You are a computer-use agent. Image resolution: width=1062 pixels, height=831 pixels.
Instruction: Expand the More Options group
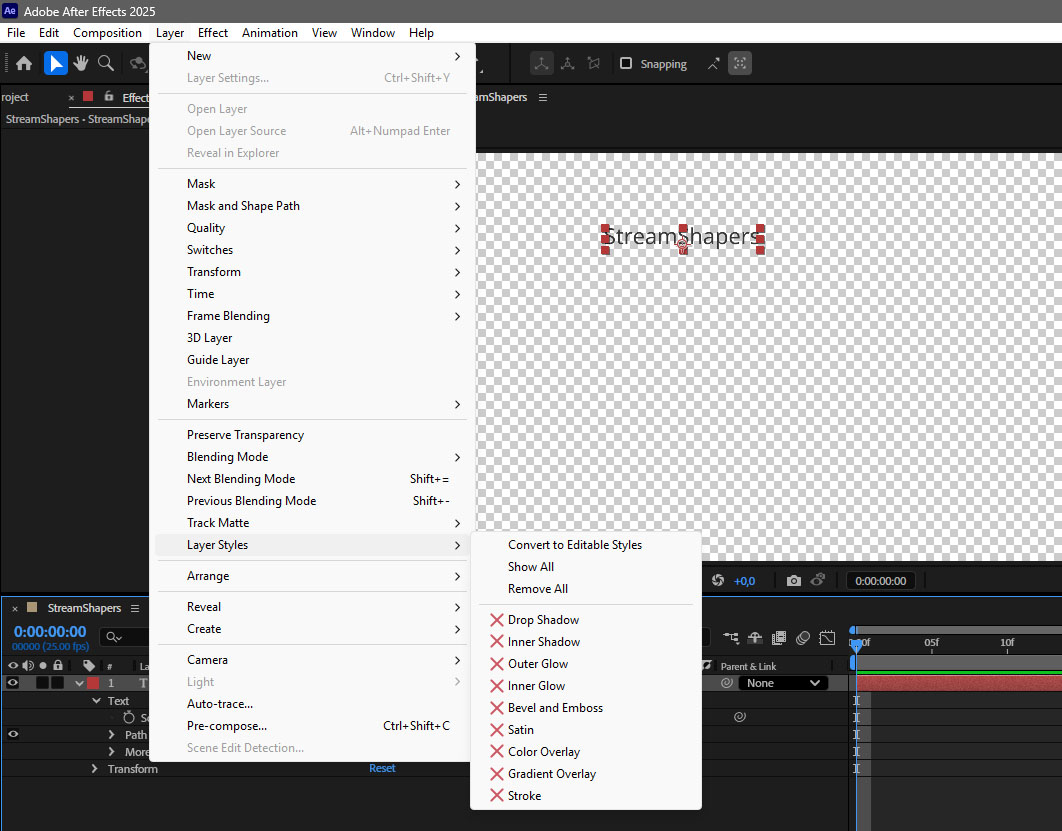[x=111, y=751]
